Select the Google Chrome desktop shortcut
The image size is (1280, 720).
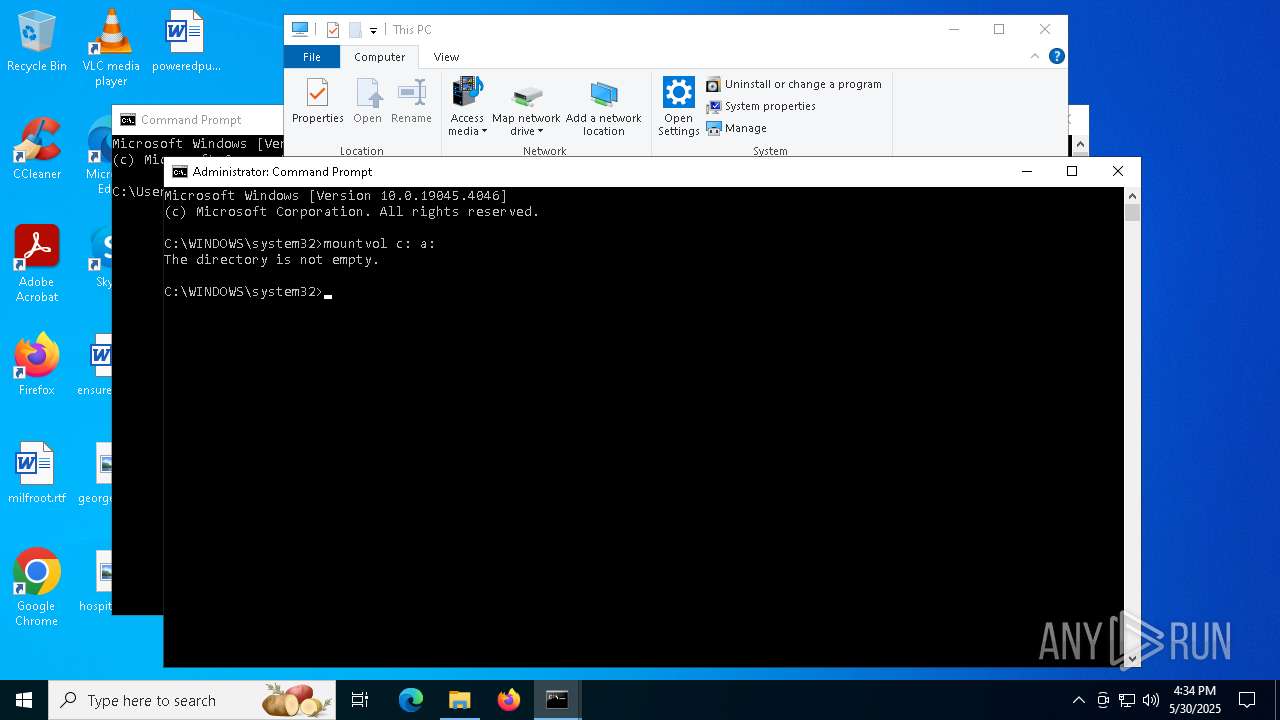click(37, 588)
